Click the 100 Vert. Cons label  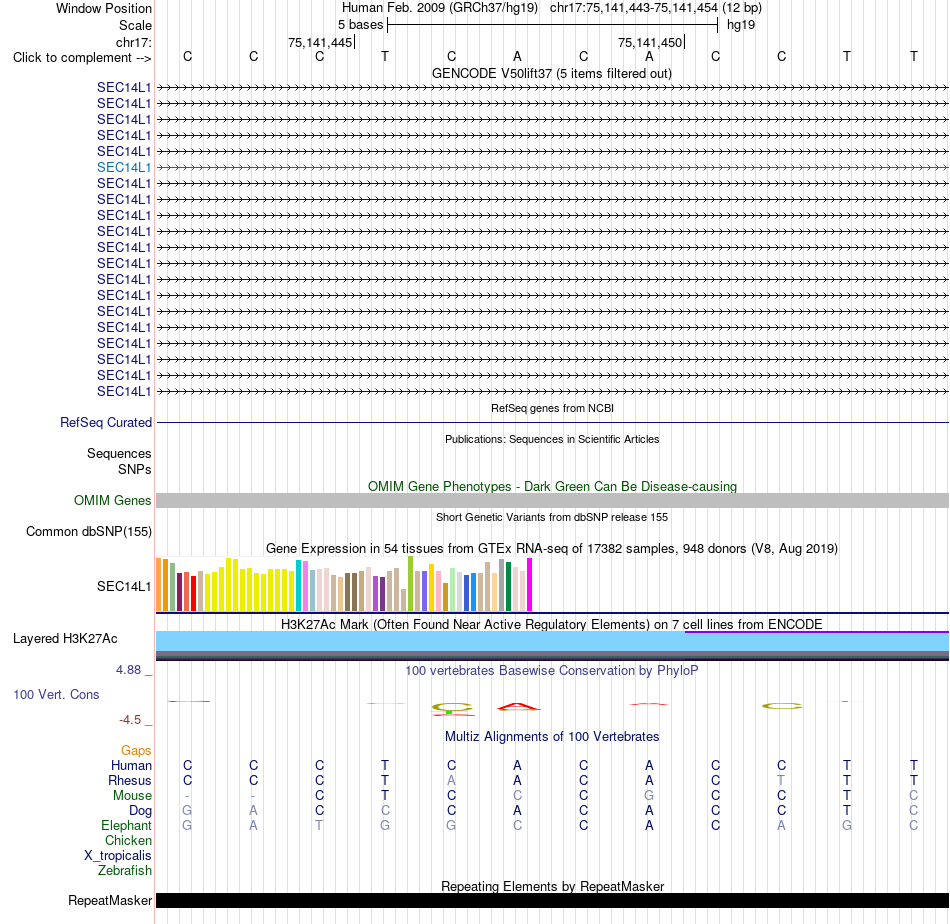tap(56, 694)
